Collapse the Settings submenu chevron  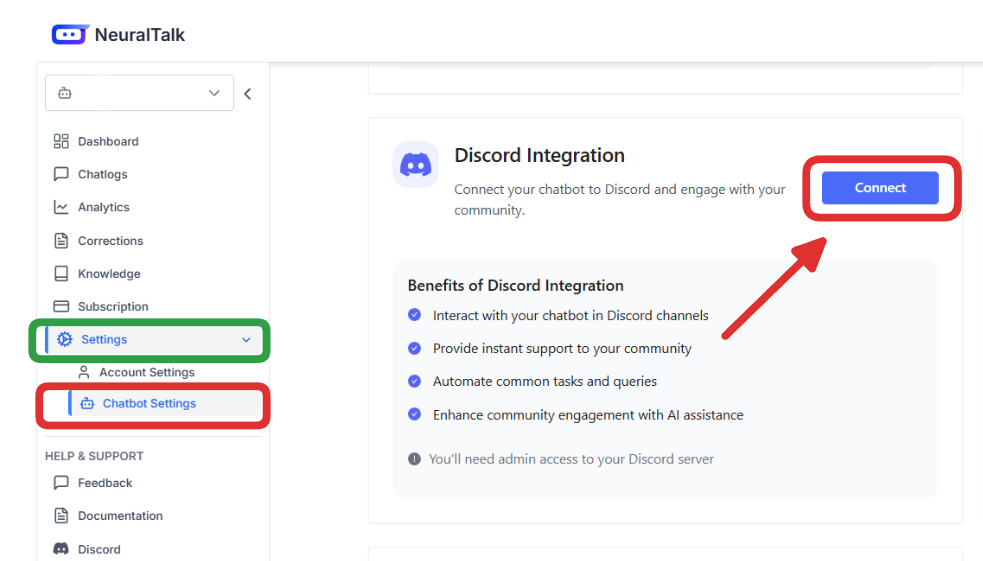coord(246,340)
